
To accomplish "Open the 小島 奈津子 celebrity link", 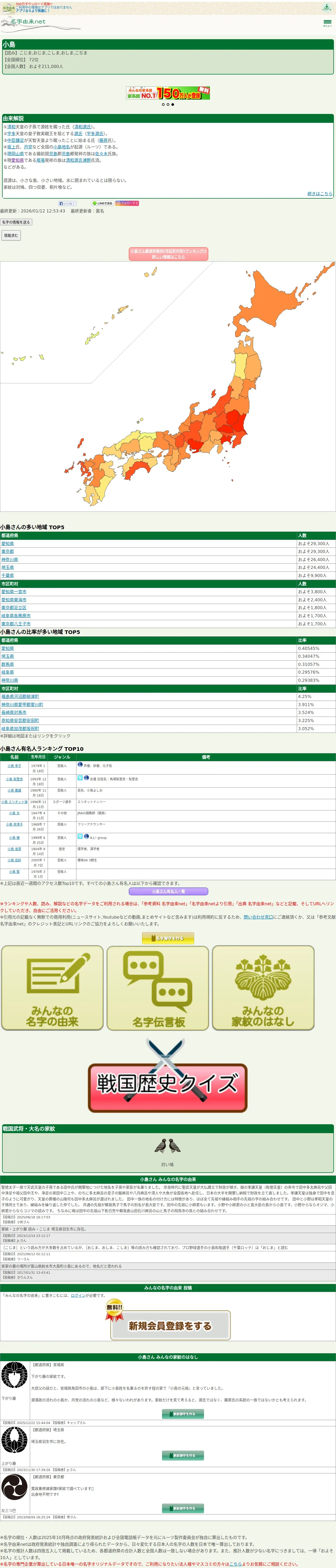I will [14, 824].
